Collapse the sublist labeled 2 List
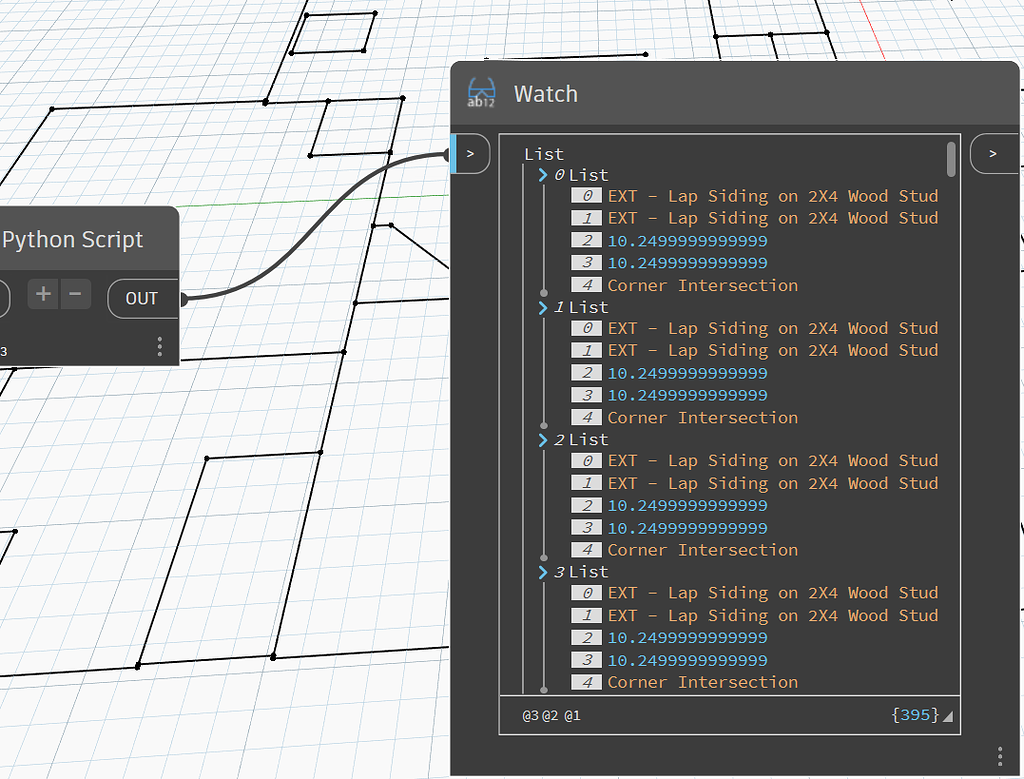This screenshot has height=779, width=1024. [541, 439]
